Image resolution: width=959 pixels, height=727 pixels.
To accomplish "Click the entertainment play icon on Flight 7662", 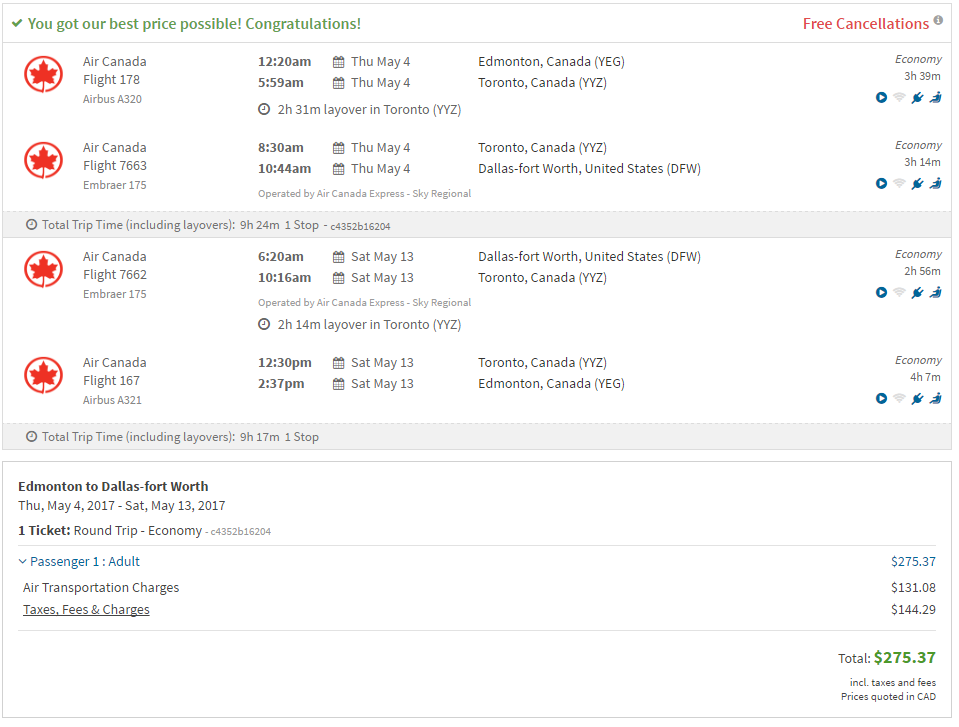I will coord(881,293).
